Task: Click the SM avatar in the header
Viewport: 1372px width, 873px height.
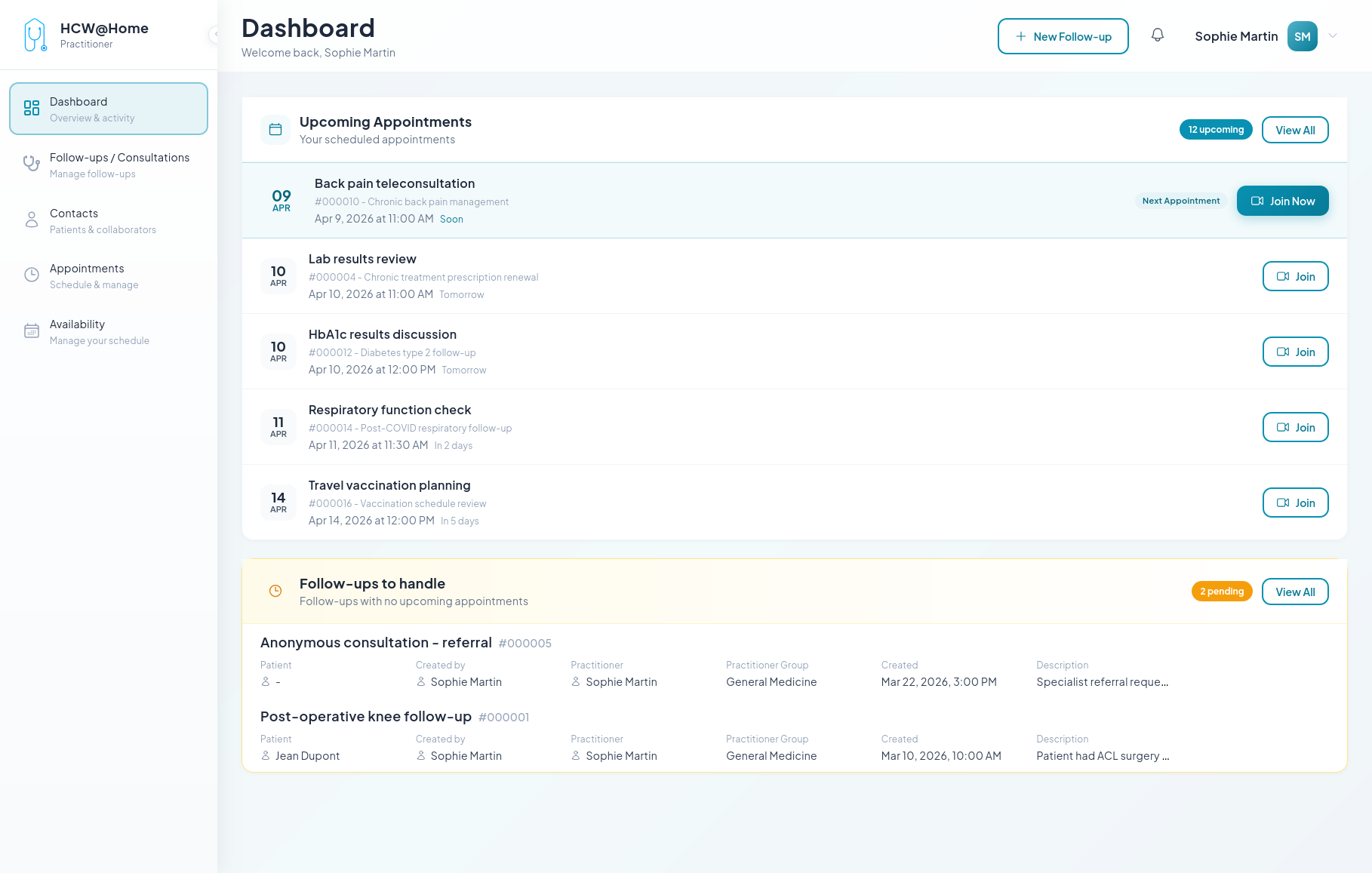Action: coord(1302,35)
